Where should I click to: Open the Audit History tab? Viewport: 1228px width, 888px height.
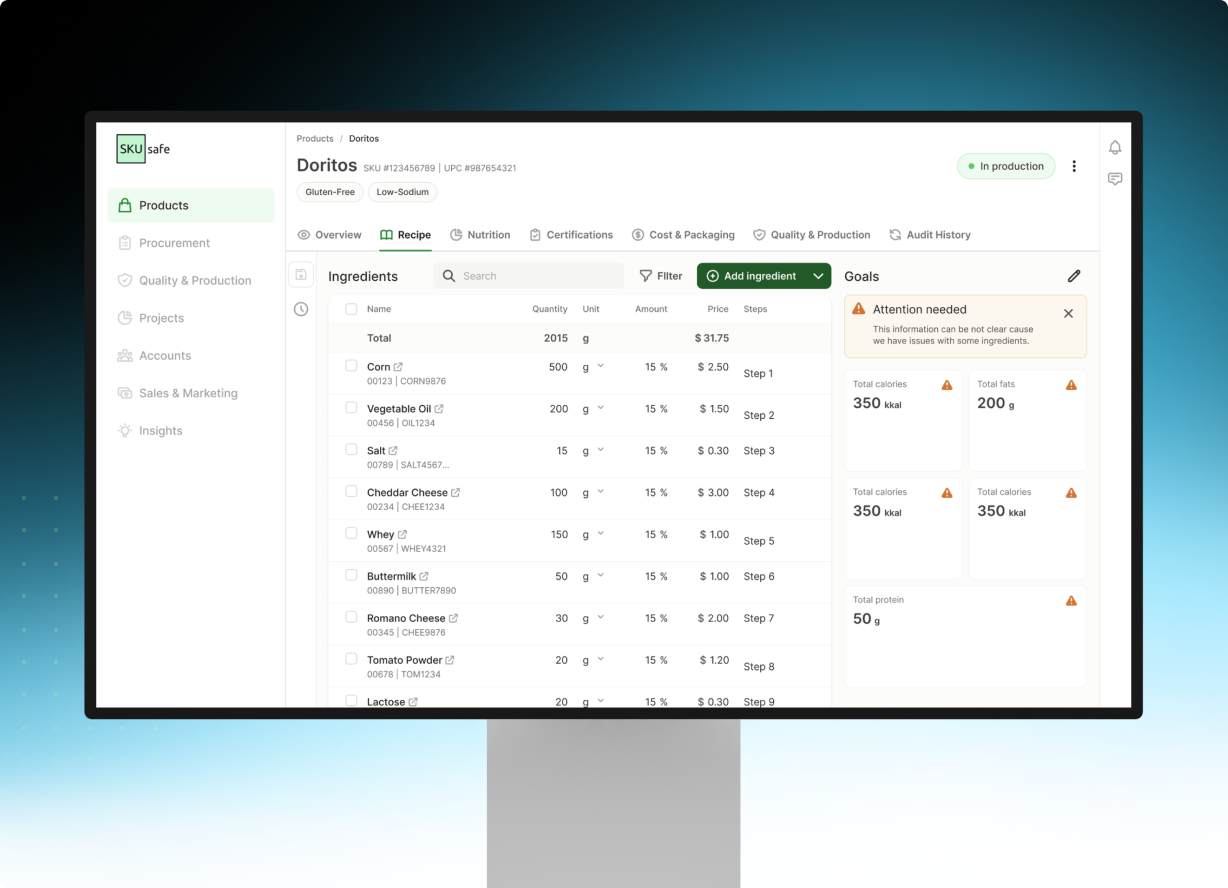click(x=929, y=235)
